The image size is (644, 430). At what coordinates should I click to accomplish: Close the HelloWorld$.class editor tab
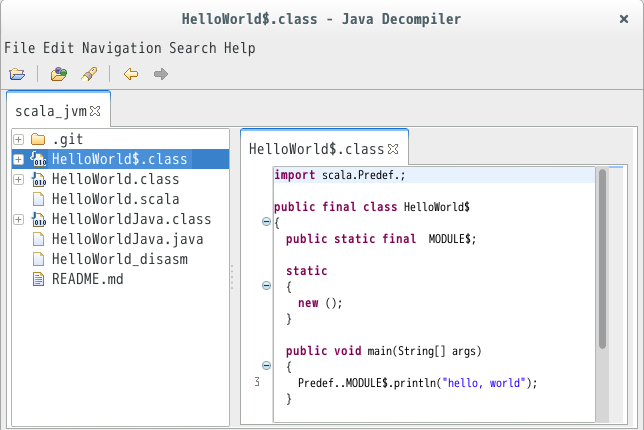pos(393,149)
